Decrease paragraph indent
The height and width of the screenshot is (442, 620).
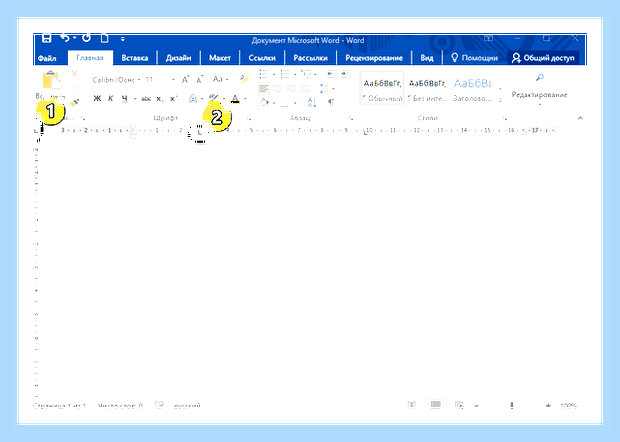[332, 74]
